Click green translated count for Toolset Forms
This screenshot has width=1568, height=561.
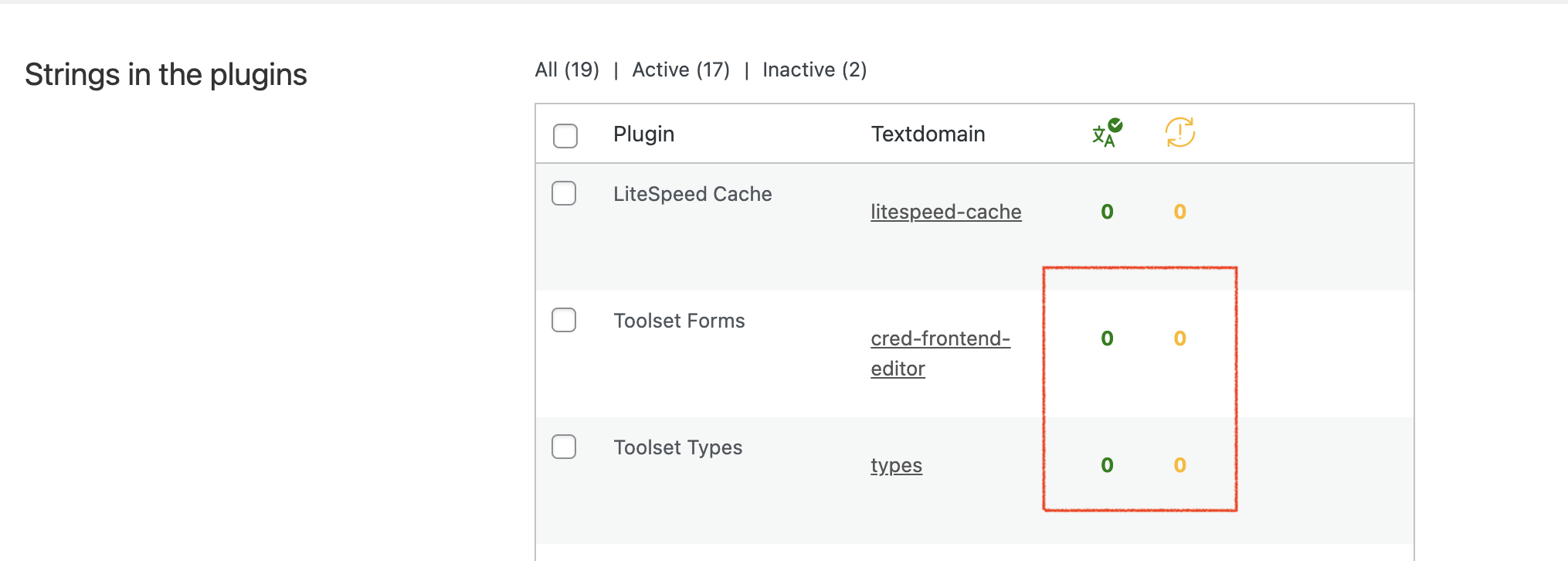[1107, 338]
